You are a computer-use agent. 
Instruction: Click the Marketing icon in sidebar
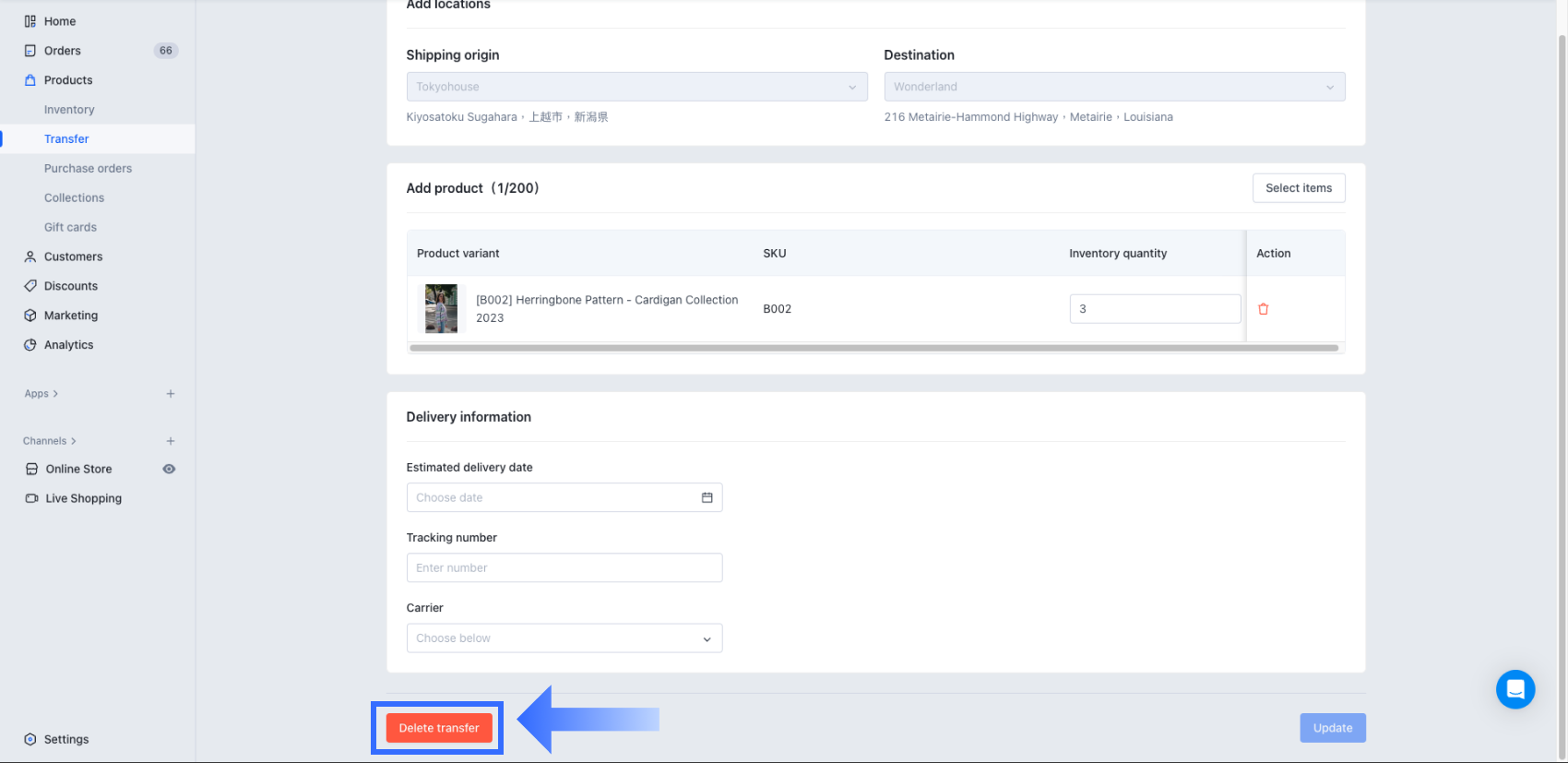(30, 316)
